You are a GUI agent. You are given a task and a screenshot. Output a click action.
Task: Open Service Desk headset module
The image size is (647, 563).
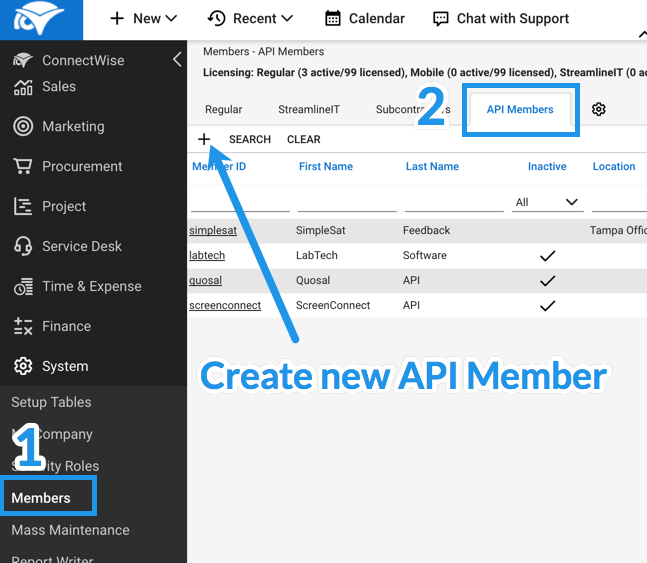click(81, 247)
